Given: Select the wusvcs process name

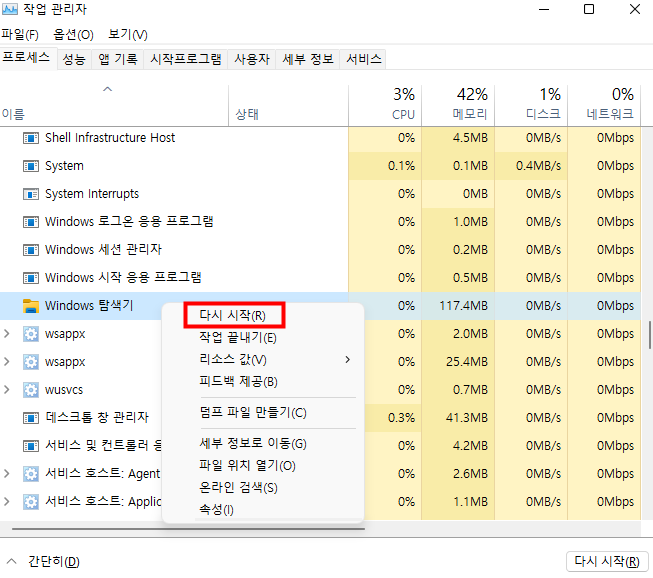Looking at the screenshot, I should (x=64, y=390).
